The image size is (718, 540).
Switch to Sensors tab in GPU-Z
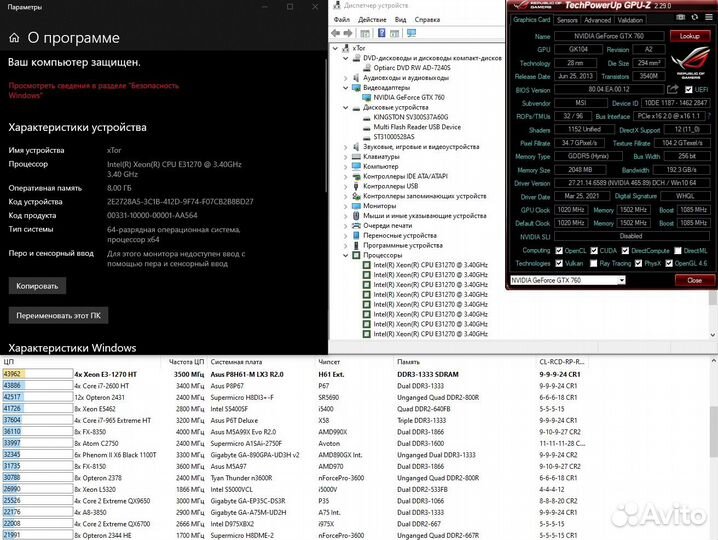click(567, 20)
